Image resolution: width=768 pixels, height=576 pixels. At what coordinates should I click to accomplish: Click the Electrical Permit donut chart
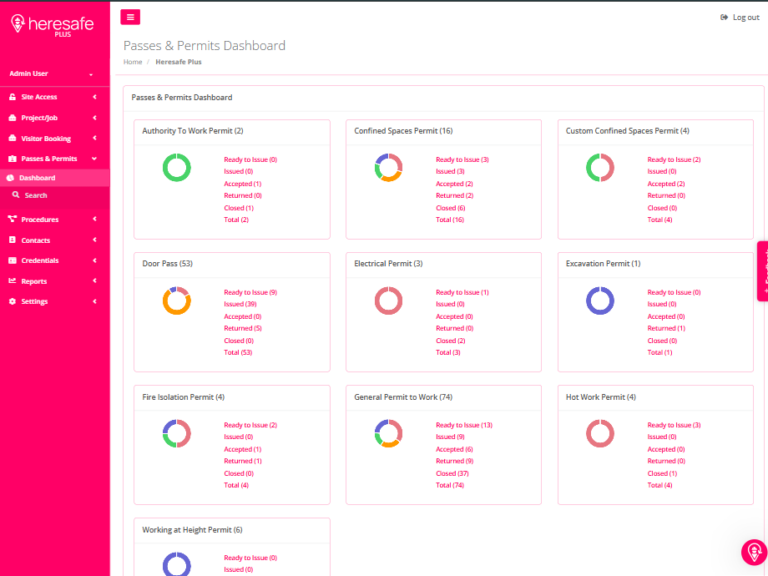point(388,300)
